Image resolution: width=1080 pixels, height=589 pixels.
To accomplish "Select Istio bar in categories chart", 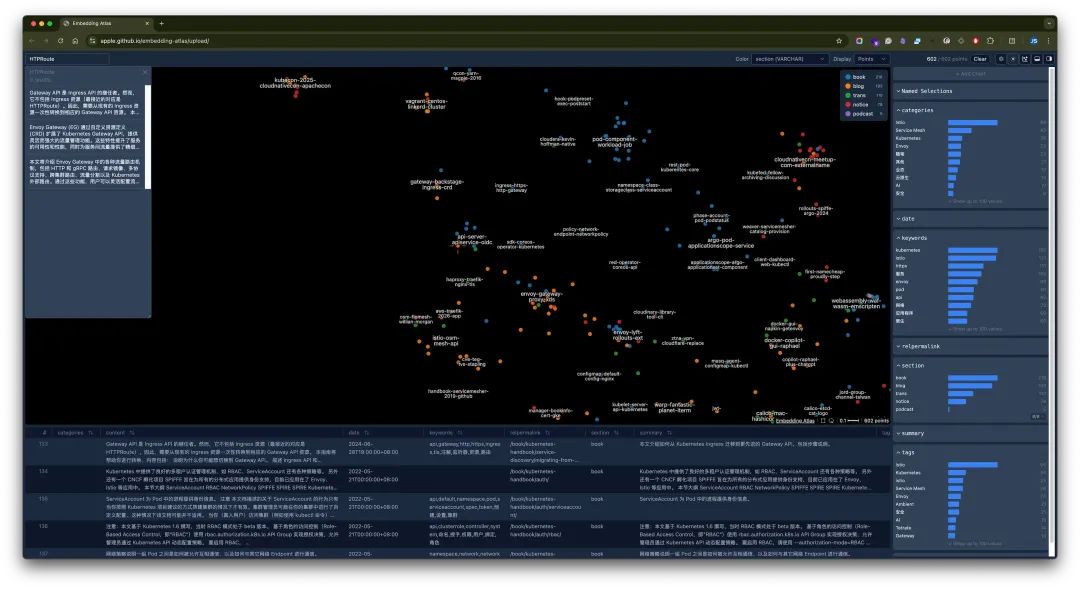I will 972,123.
